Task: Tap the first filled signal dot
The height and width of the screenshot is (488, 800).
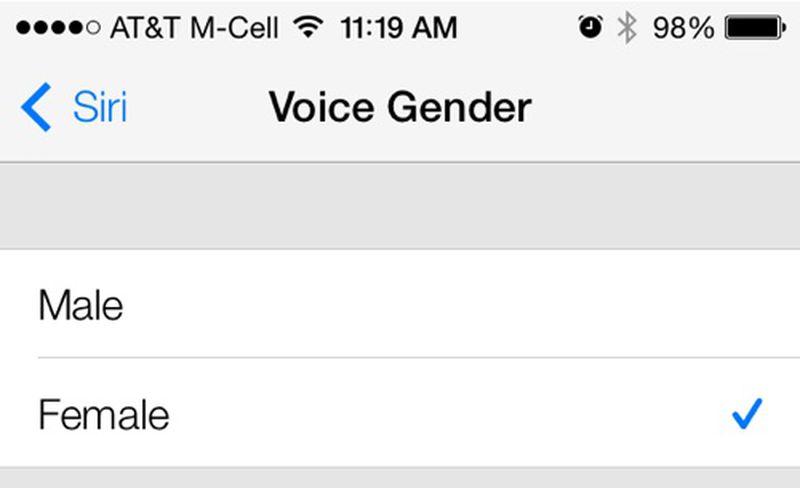Action: [23, 28]
